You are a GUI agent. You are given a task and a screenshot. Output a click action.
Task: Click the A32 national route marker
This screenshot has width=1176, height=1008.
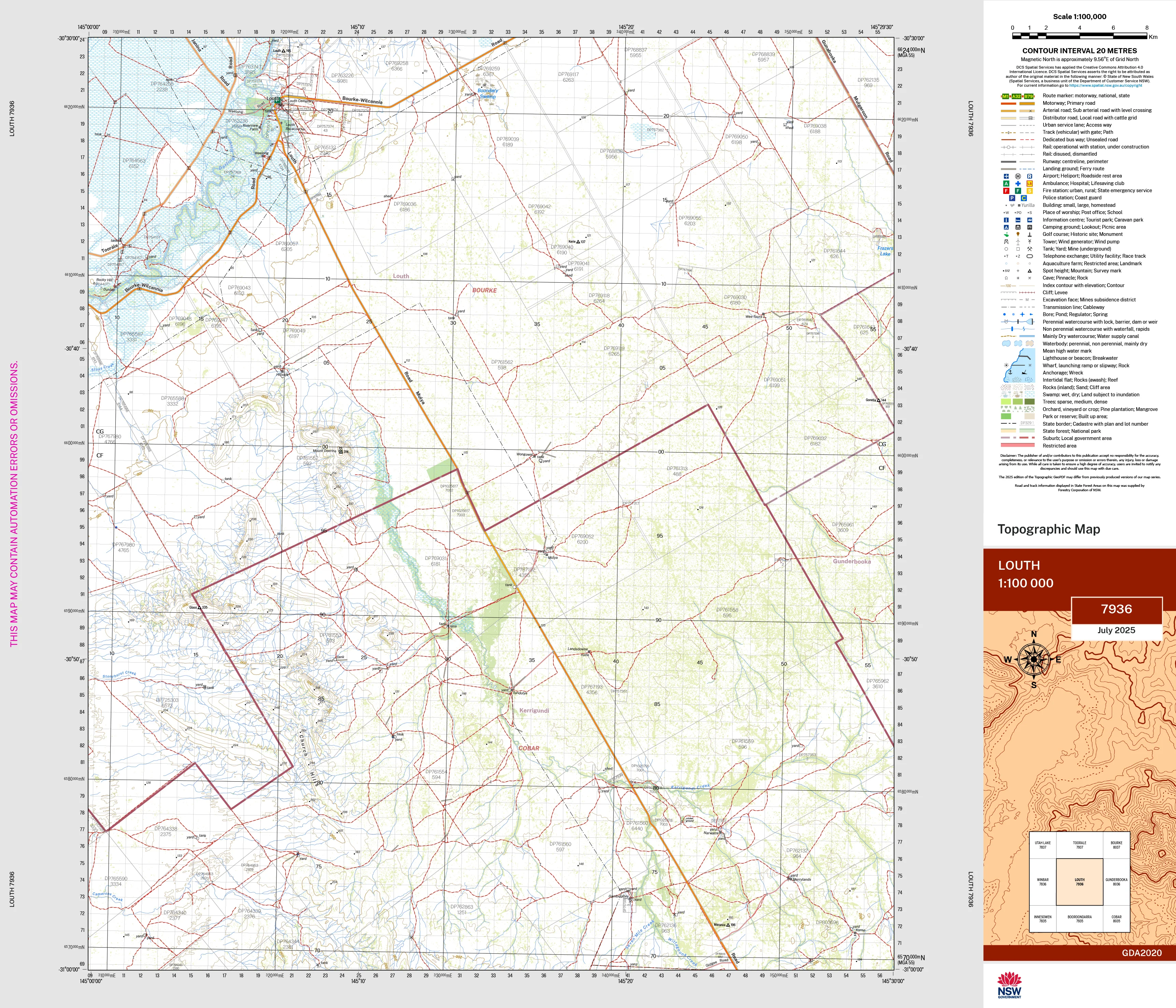[1017, 97]
